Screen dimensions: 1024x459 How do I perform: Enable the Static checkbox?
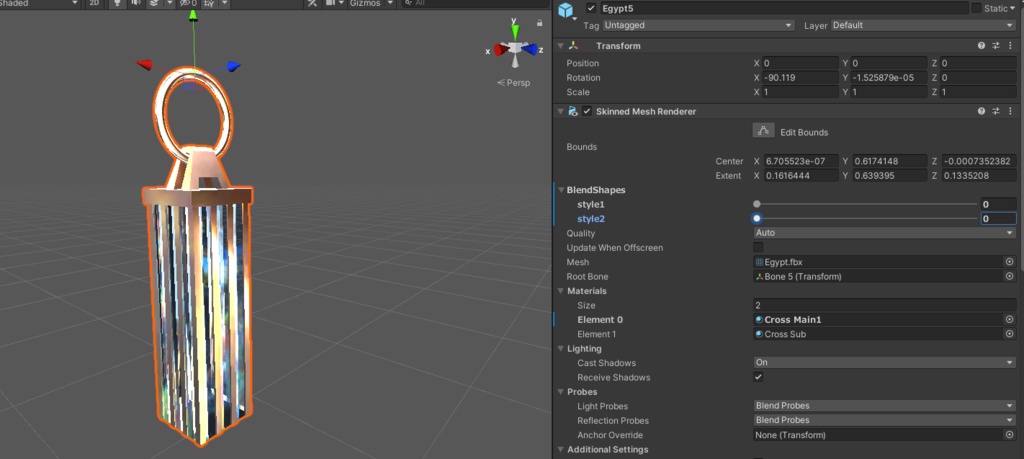tap(976, 8)
